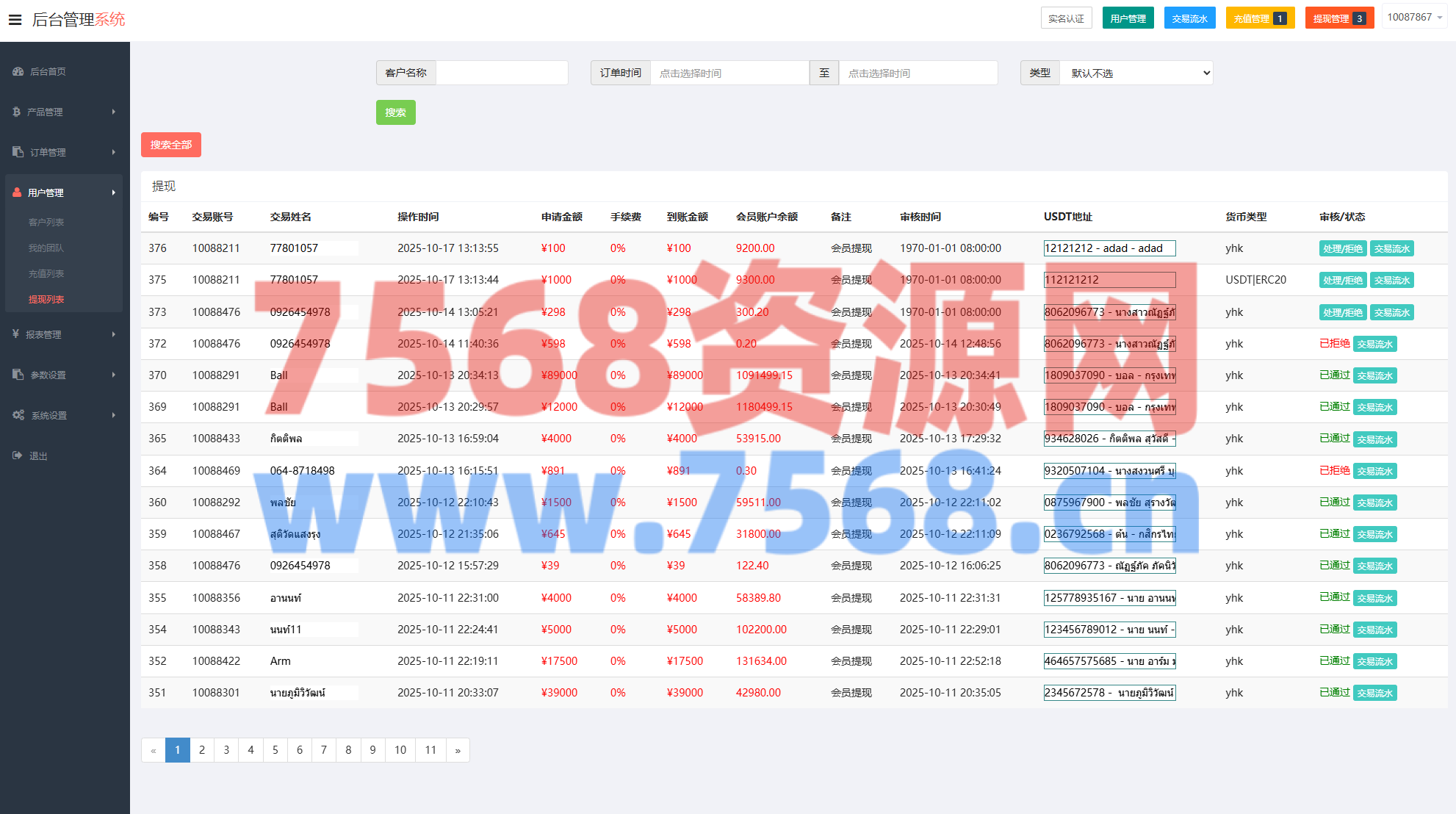Click 处理/拒绝 for record 376
Image resolution: width=1456 pixels, height=814 pixels.
pos(1342,248)
